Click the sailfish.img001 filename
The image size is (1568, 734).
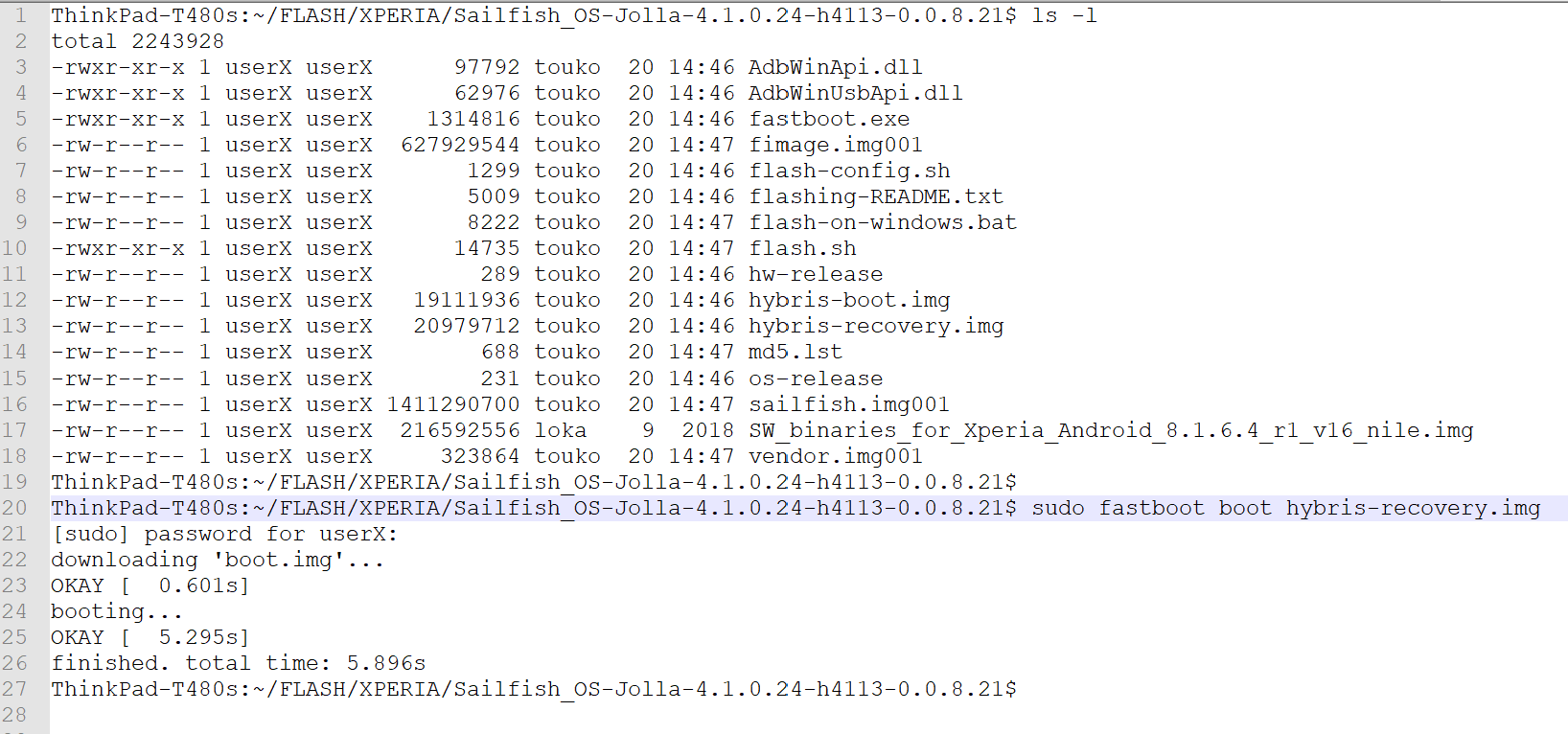(x=849, y=404)
